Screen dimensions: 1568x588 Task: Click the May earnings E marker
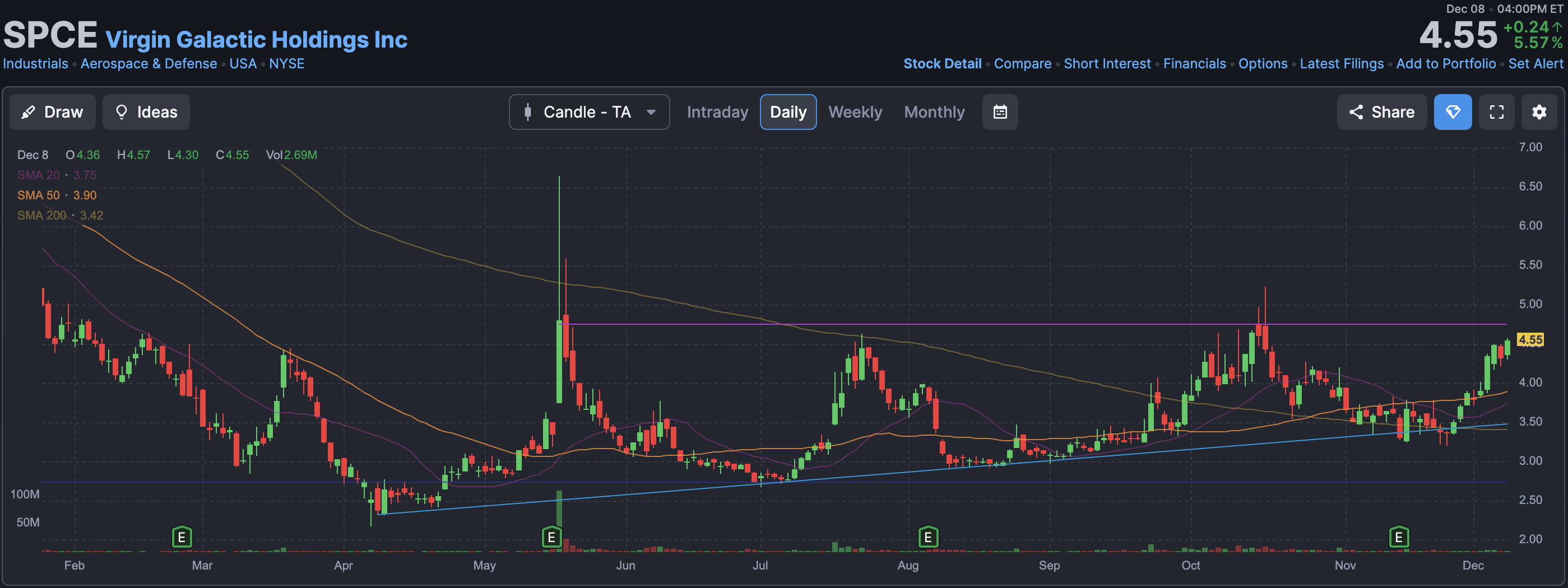551,538
